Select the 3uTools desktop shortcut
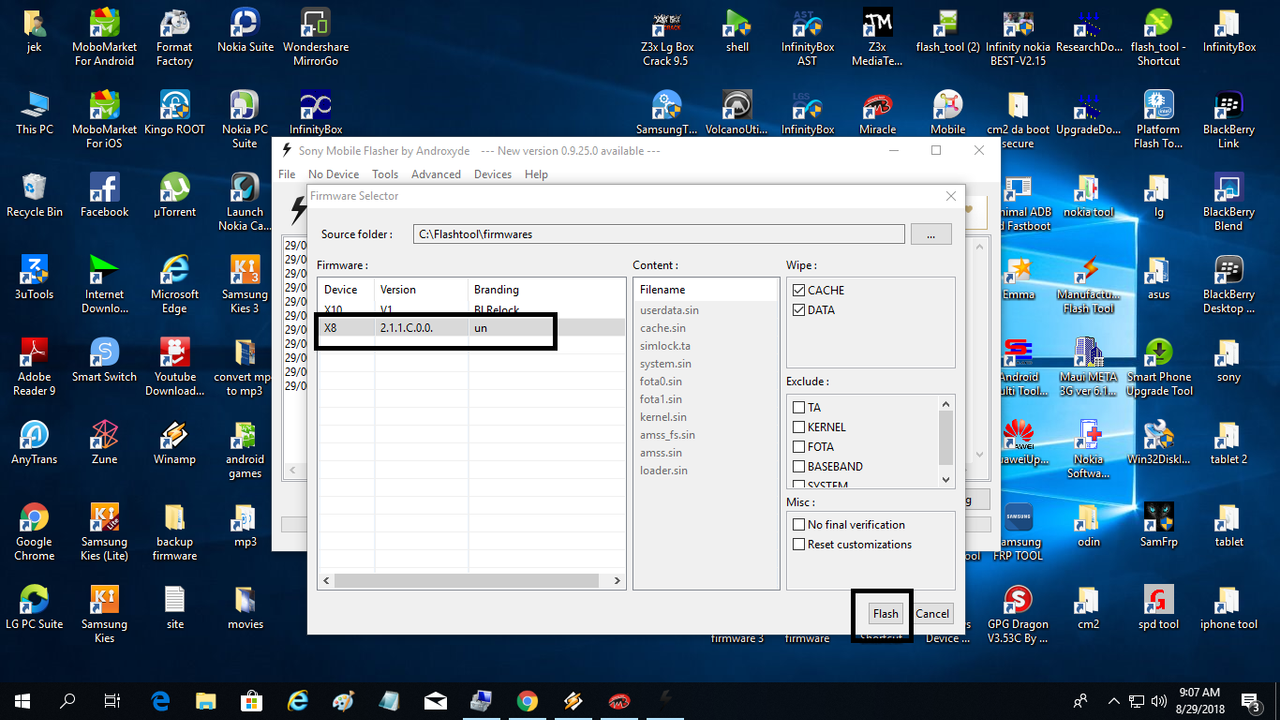Image resolution: width=1280 pixels, height=720 pixels. click(34, 277)
